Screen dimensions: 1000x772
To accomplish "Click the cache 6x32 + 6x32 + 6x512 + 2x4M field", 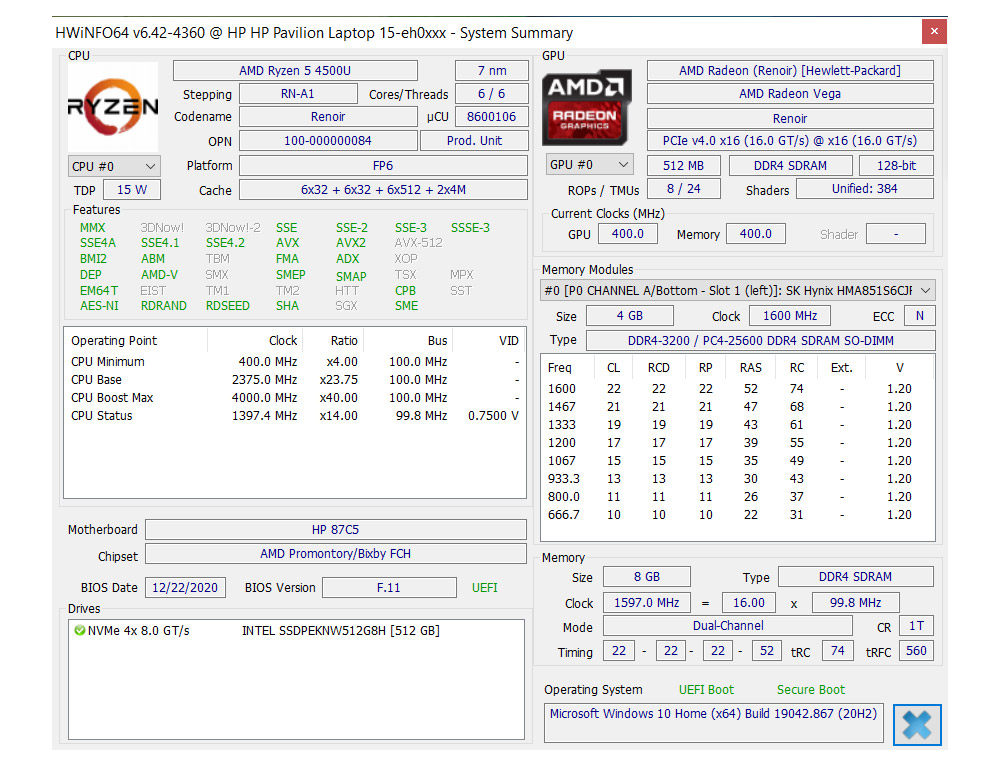I will 383,189.
